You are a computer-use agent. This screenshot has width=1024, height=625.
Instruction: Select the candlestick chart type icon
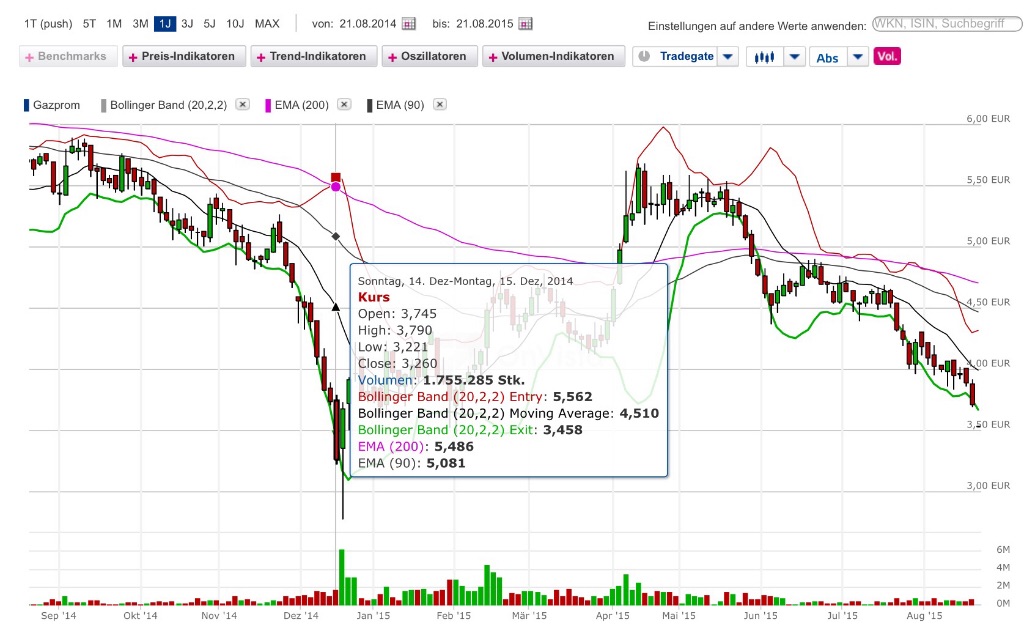tap(767, 56)
